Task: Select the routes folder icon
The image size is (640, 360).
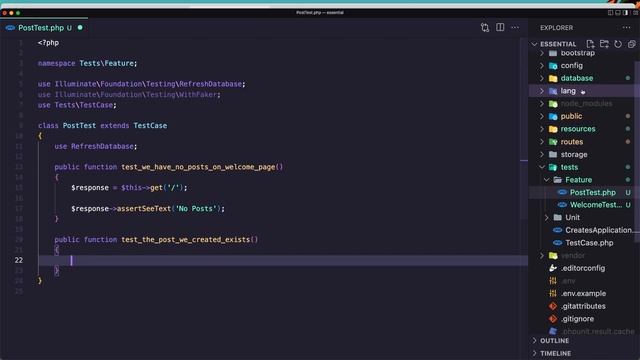Action: [553, 142]
